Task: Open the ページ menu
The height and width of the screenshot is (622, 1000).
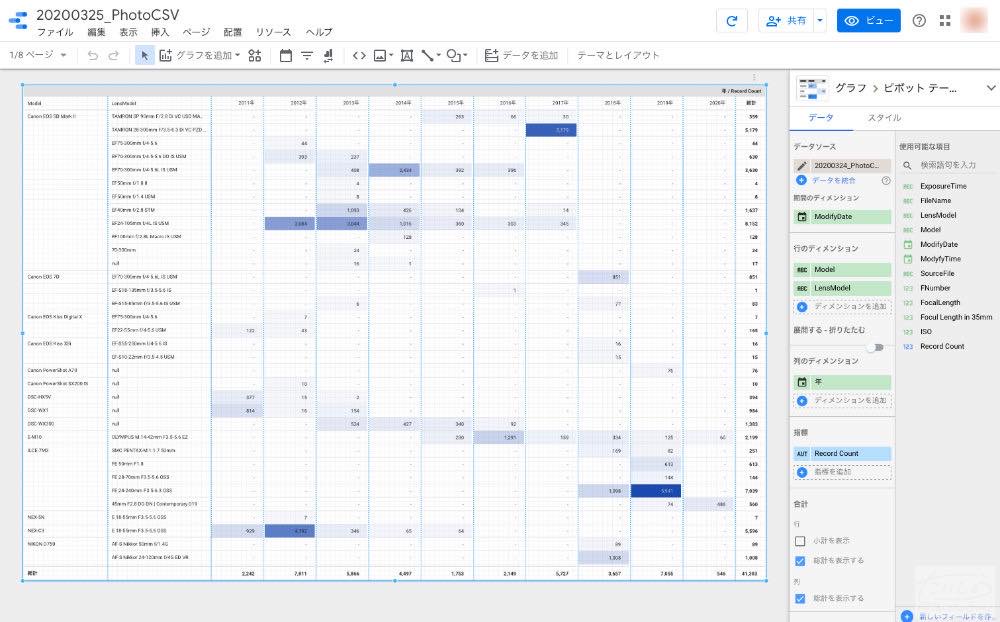Action: click(196, 32)
